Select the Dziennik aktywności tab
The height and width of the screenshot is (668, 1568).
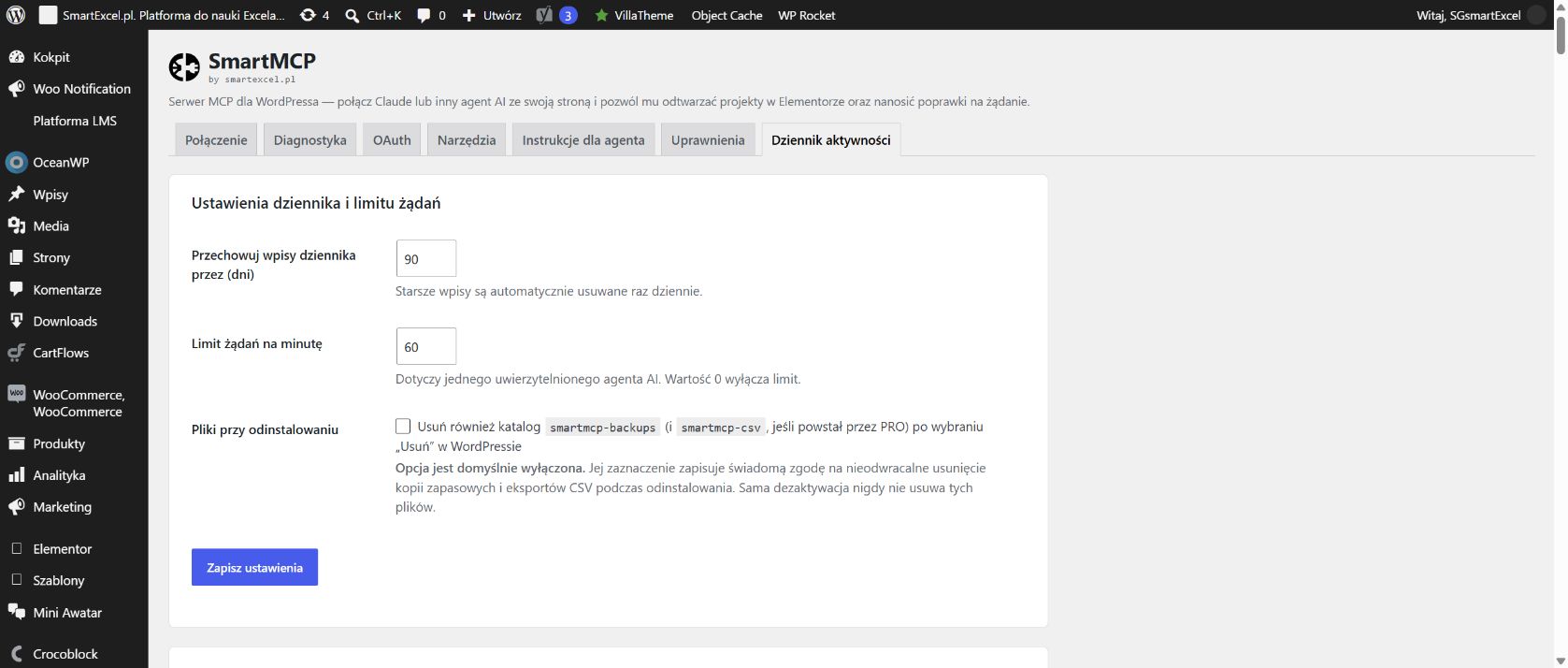pyautogui.click(x=831, y=139)
